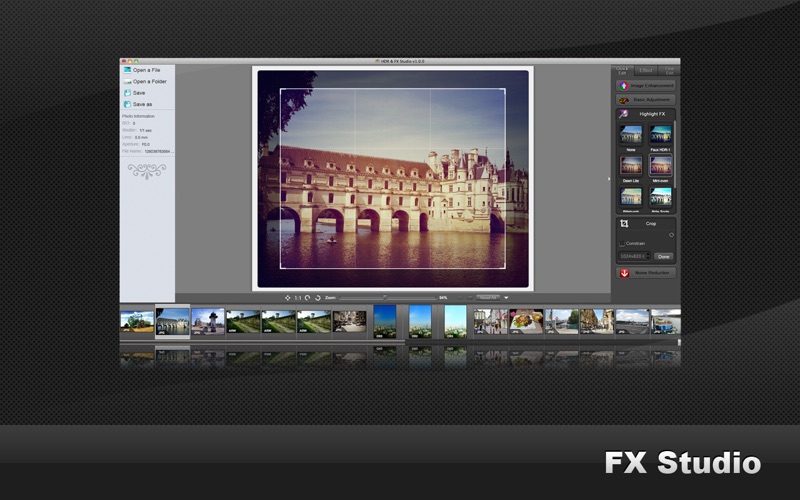
Task: Enable the Constrain checkbox
Action: click(622, 243)
